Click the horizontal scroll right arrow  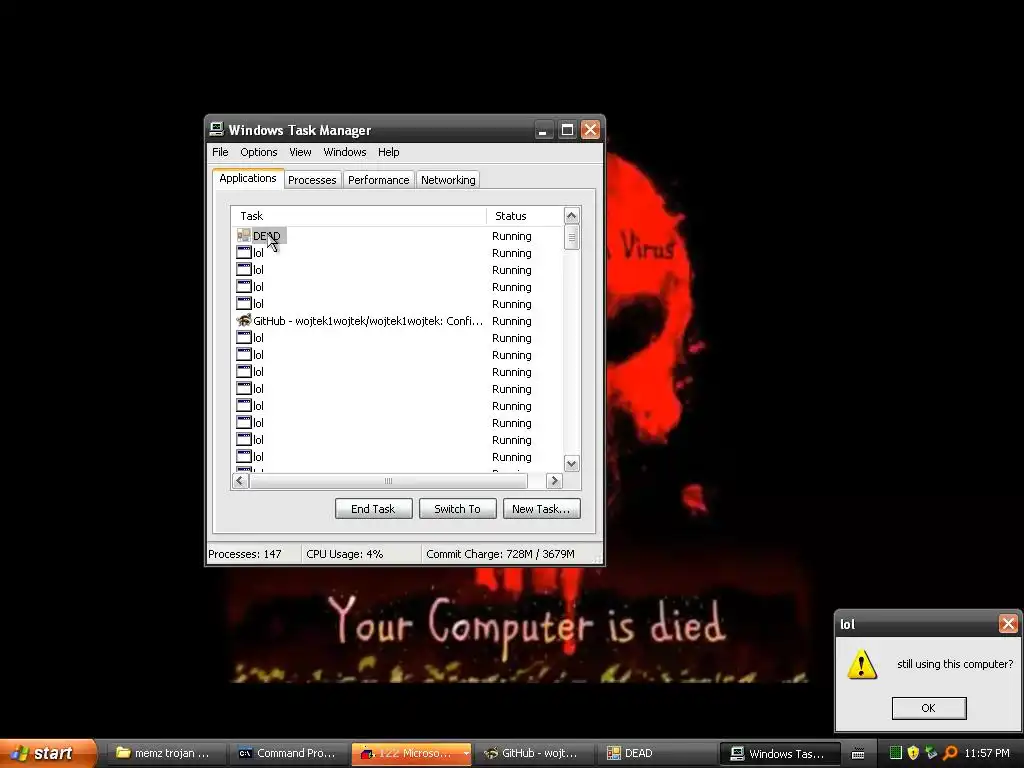554,481
